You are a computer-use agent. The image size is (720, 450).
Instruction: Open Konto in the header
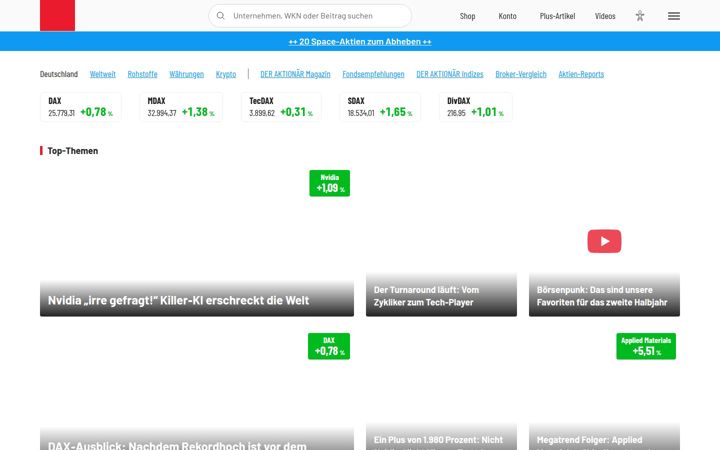507,16
